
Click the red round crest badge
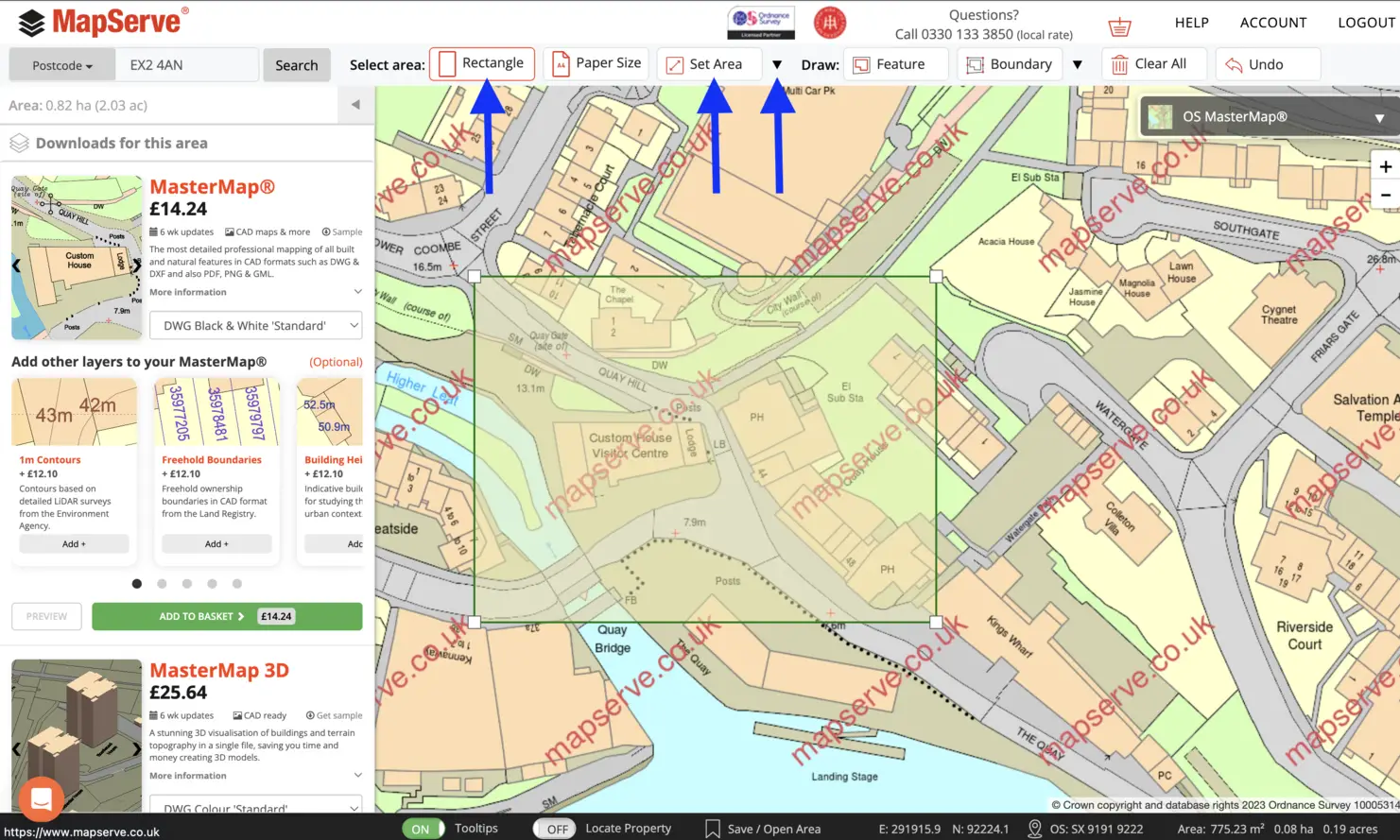pos(830,22)
